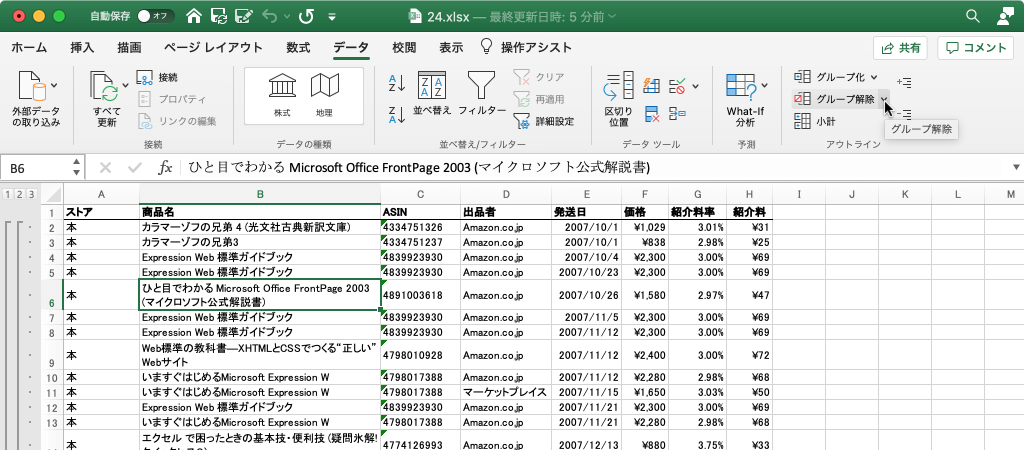Click outline level 1 button

tap(7, 194)
